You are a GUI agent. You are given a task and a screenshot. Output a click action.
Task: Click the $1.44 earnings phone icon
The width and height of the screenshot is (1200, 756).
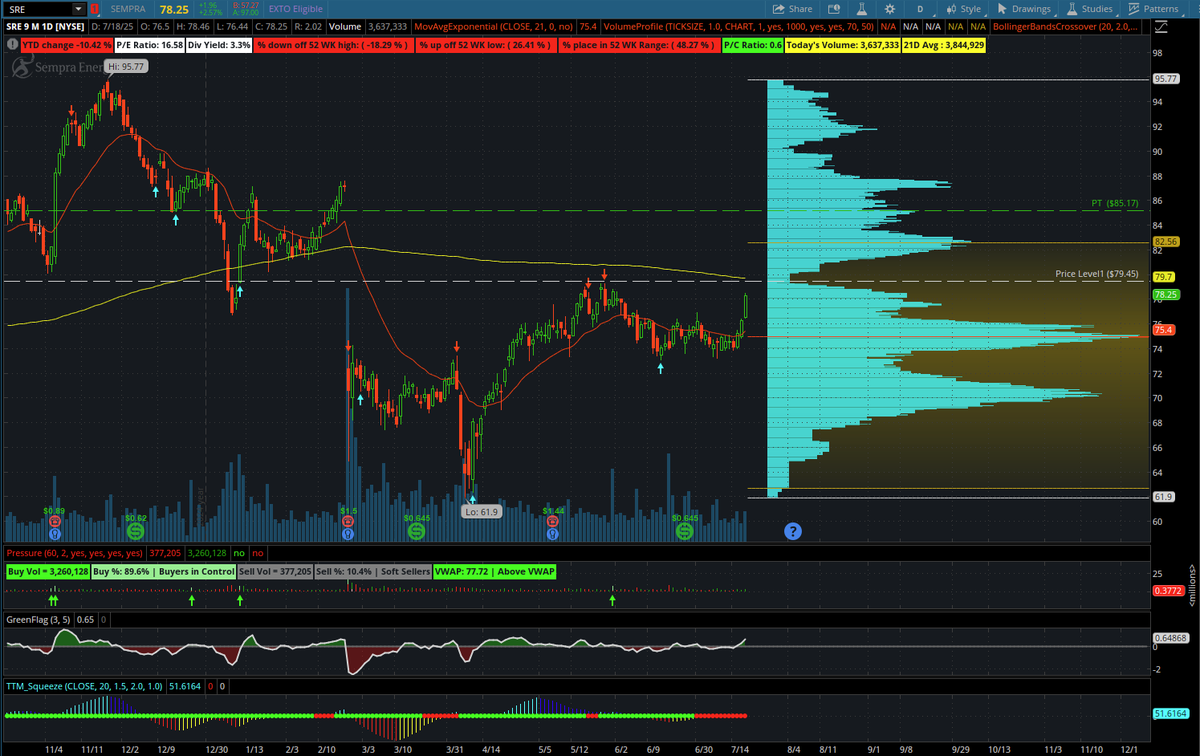[x=552, y=521]
